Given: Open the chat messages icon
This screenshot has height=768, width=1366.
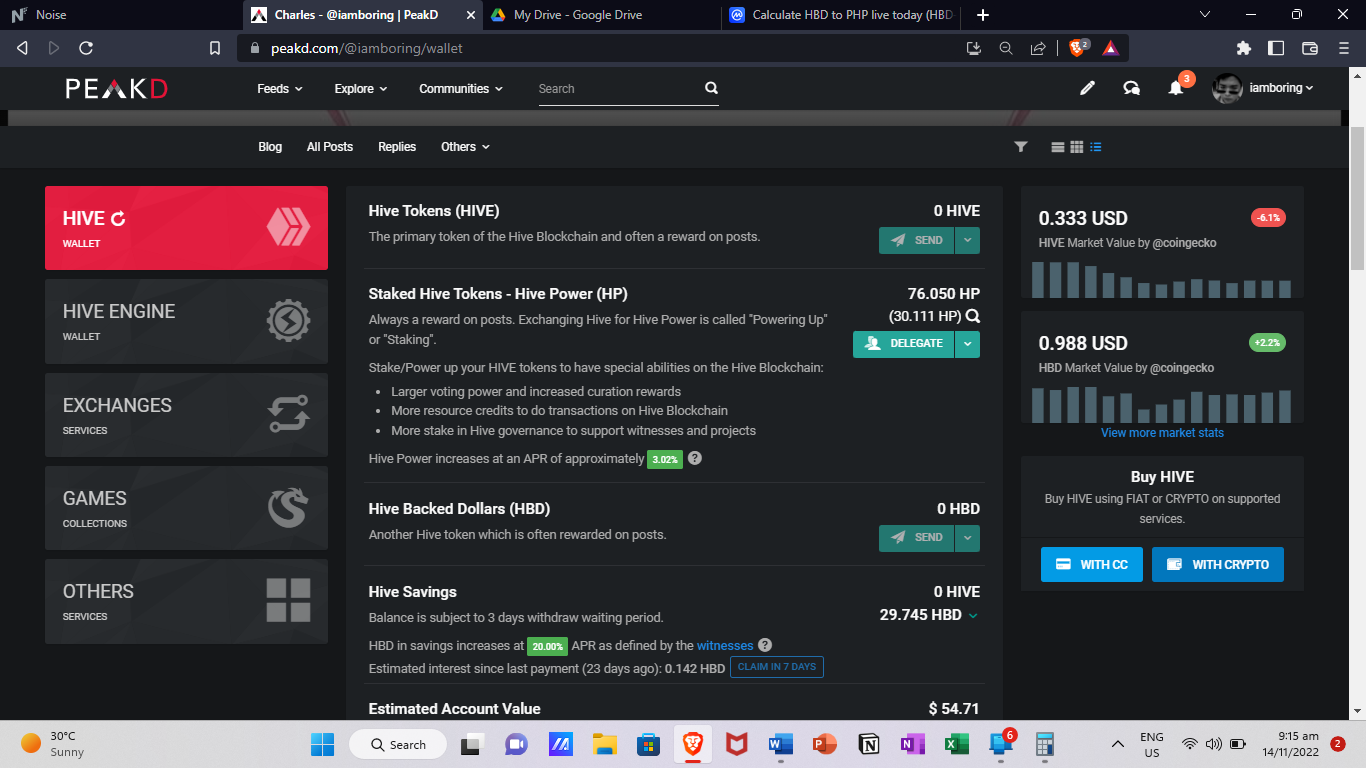Looking at the screenshot, I should click(1131, 88).
